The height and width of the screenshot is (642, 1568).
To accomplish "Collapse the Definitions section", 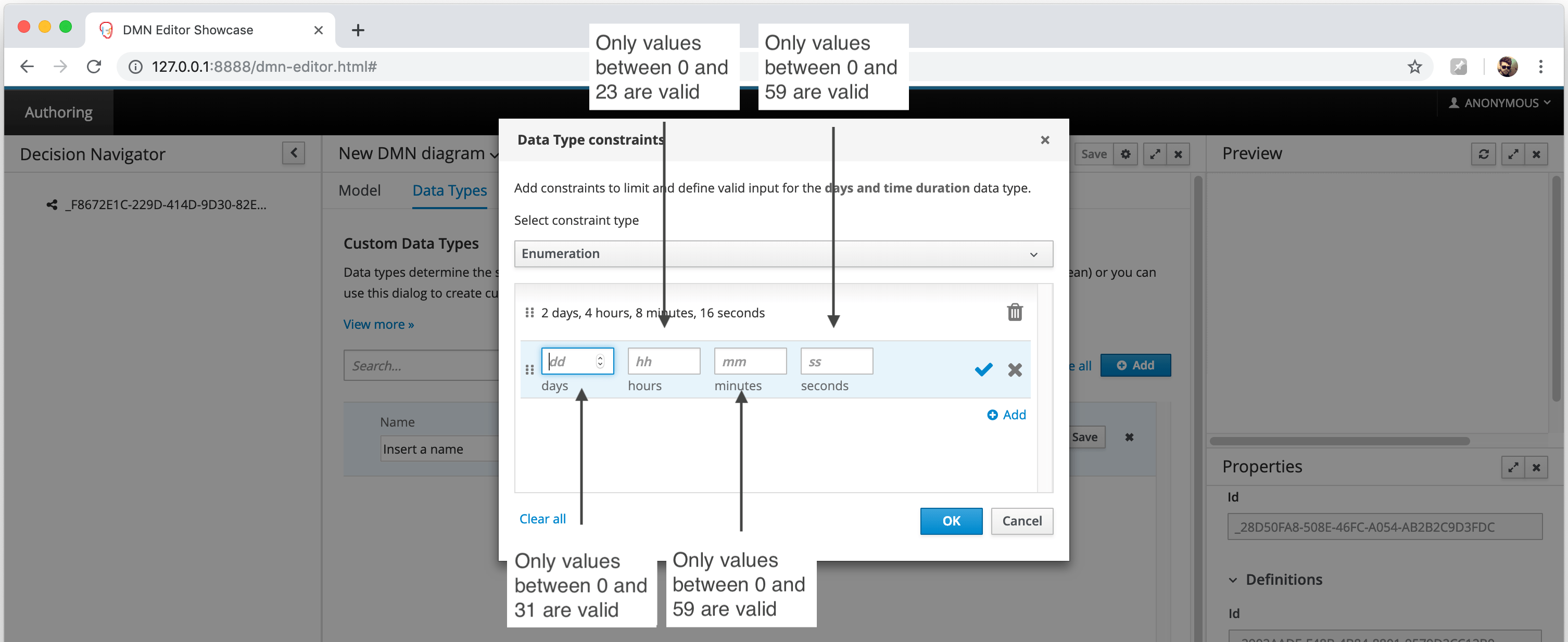I will point(1233,580).
